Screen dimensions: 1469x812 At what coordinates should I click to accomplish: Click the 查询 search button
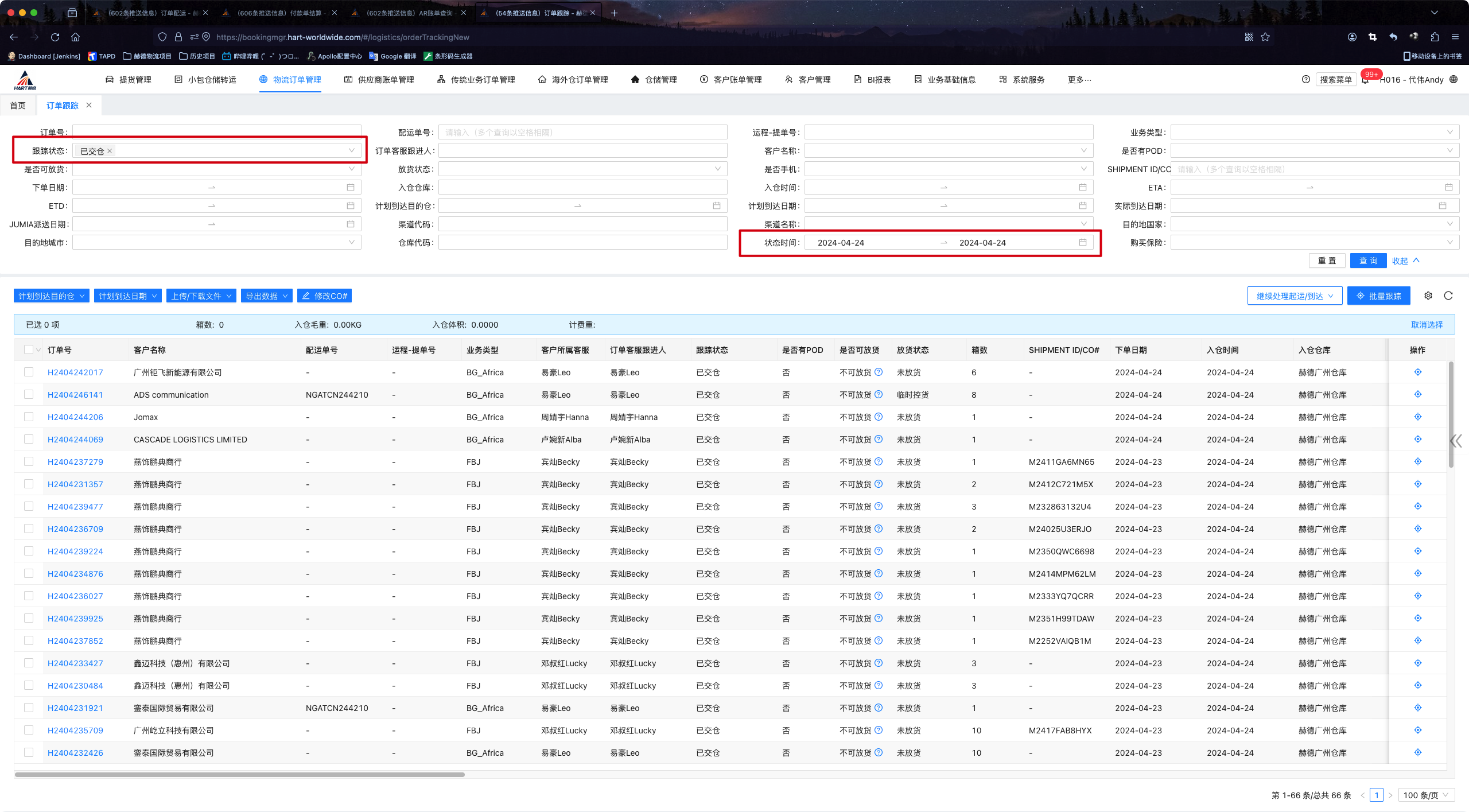tap(1368, 261)
